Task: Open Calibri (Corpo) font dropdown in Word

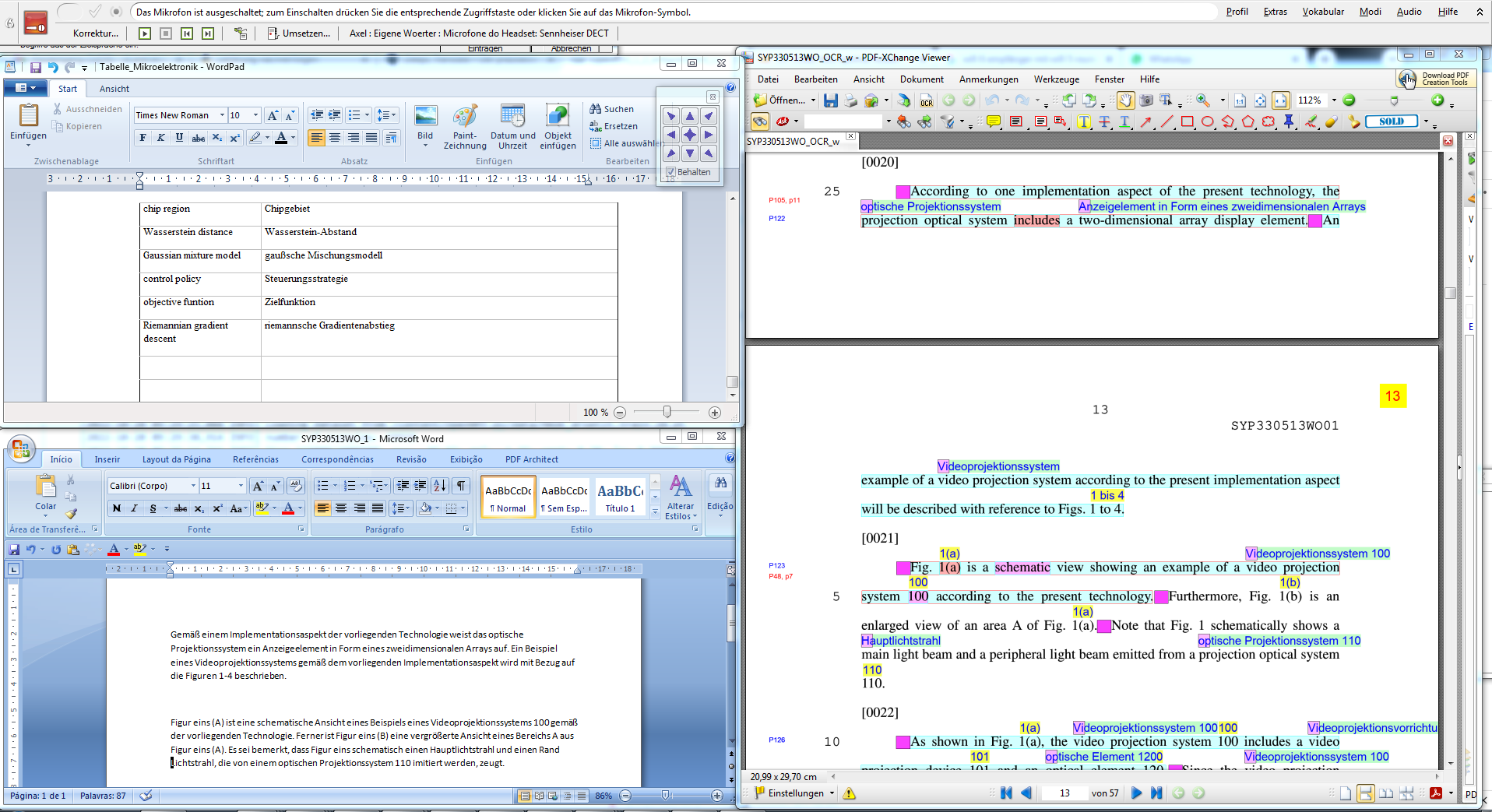Action: (x=193, y=486)
